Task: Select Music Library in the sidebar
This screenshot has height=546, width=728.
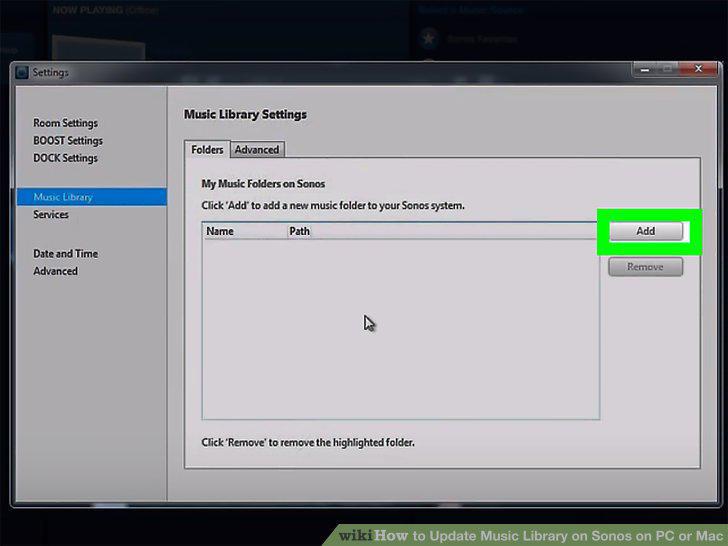Action: 92,197
